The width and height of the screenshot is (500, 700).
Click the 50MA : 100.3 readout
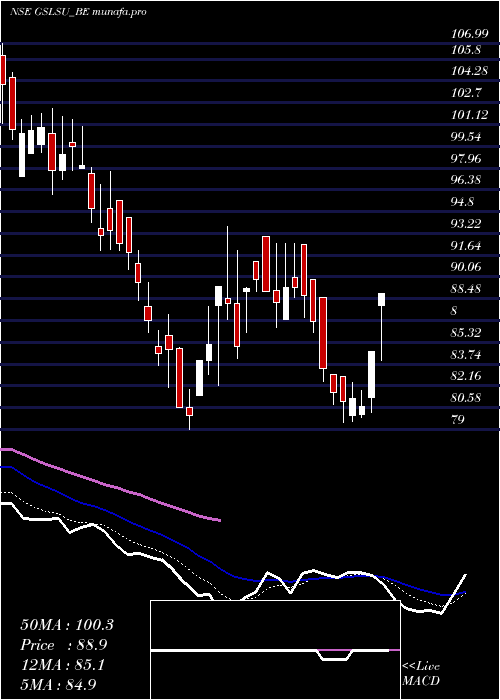(67, 625)
